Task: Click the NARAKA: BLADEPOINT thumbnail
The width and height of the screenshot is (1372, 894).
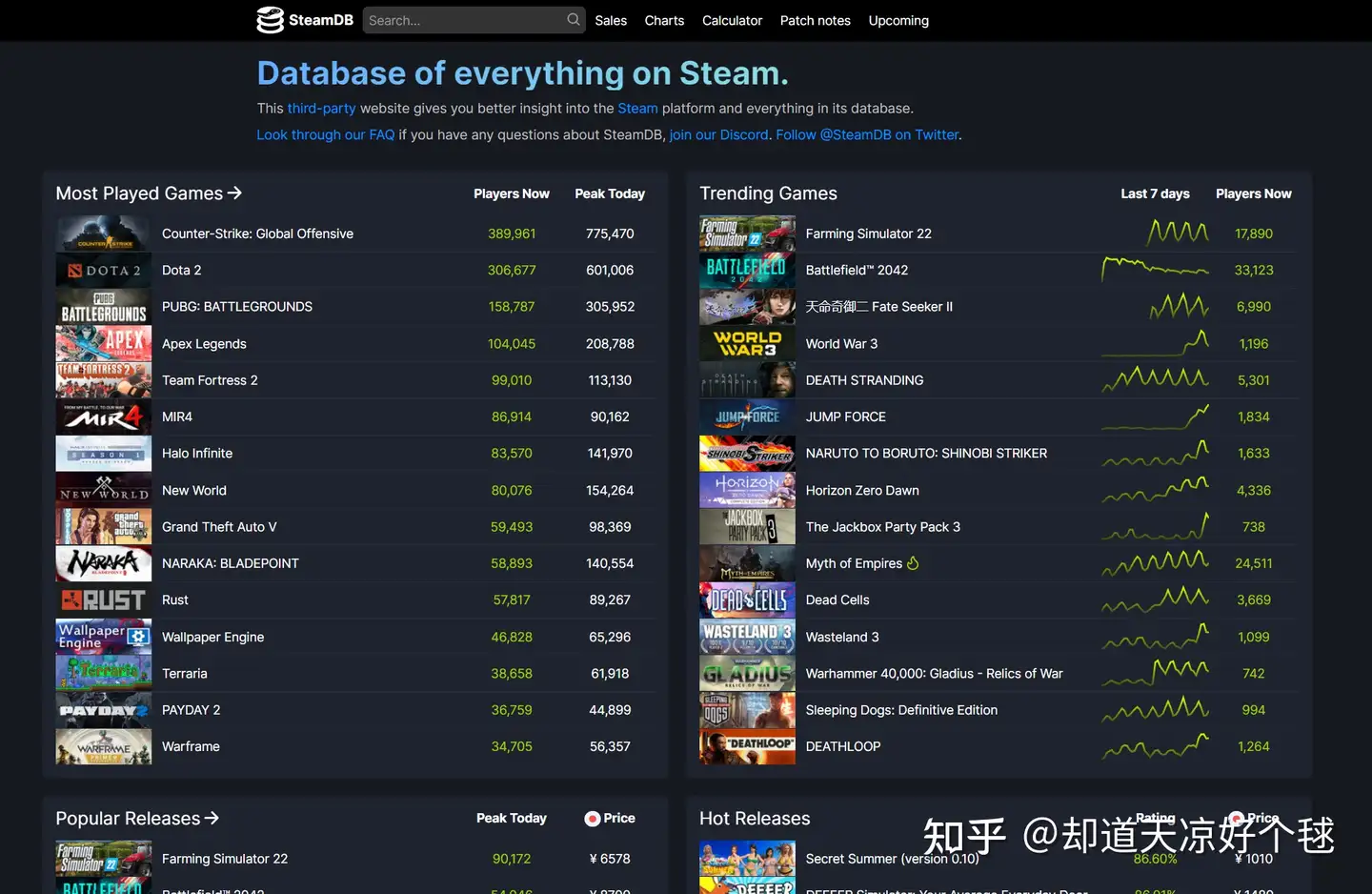Action: point(103,563)
